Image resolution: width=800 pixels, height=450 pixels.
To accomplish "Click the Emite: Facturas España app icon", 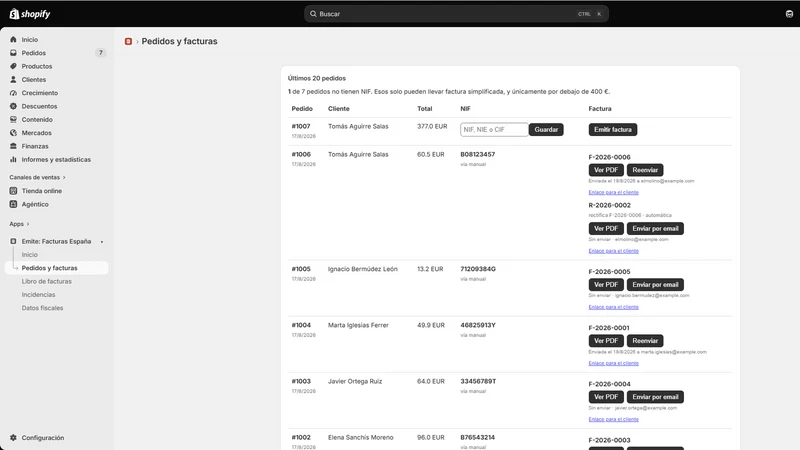I will tap(13, 241).
